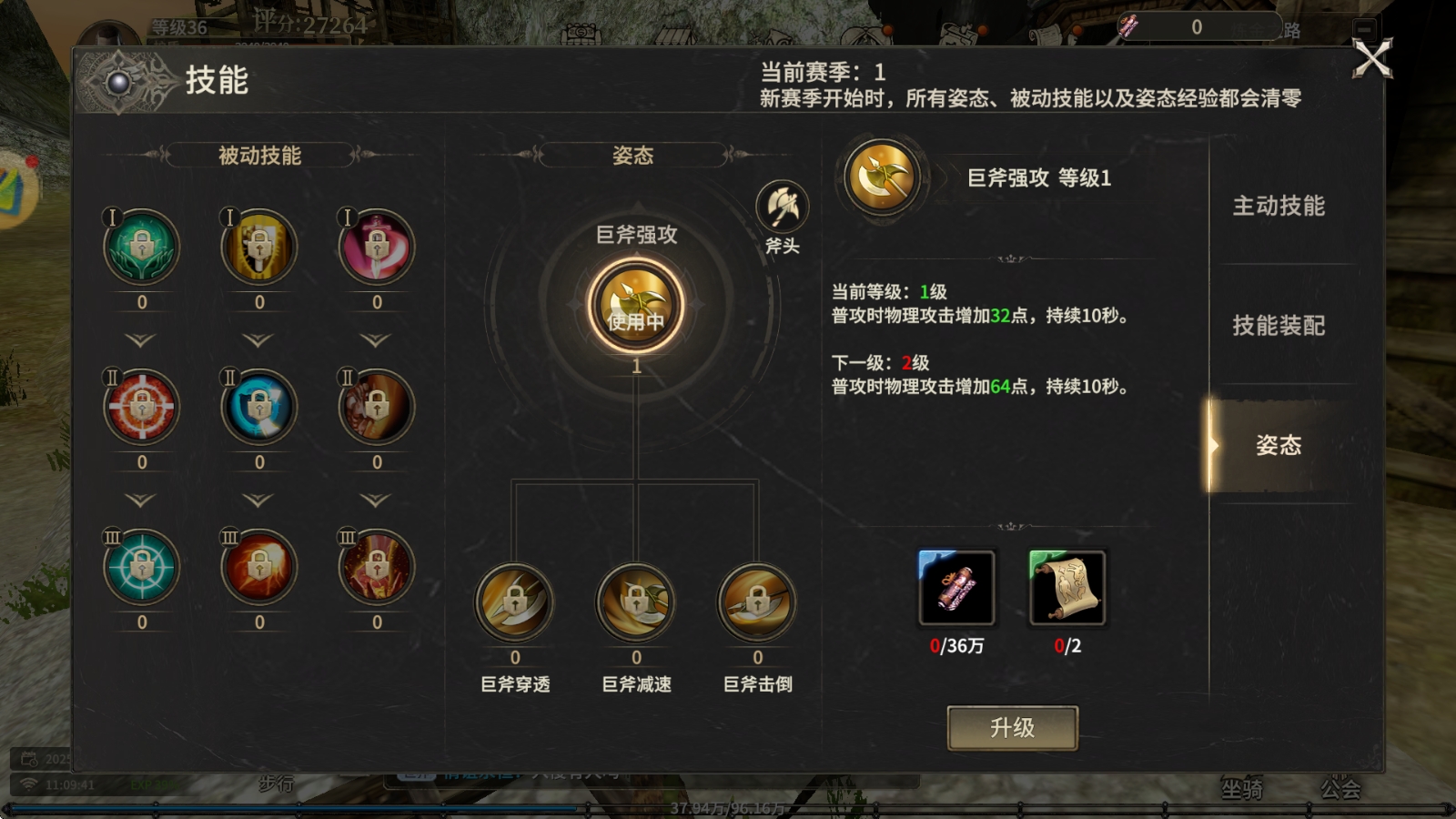The image size is (1456, 819).
Task: Click the chevron below the golden shield passive
Action: (x=258, y=340)
